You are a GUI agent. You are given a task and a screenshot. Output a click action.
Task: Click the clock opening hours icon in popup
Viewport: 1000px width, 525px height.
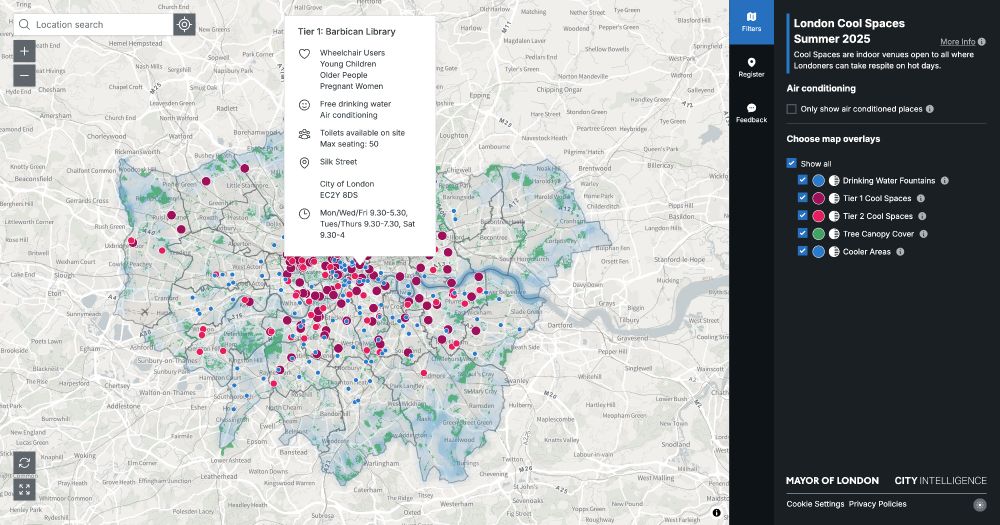pyautogui.click(x=304, y=214)
